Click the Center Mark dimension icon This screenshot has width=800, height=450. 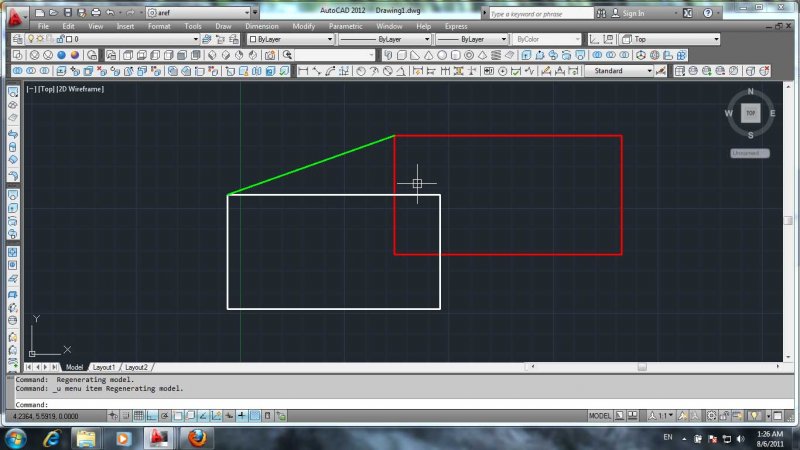point(503,71)
